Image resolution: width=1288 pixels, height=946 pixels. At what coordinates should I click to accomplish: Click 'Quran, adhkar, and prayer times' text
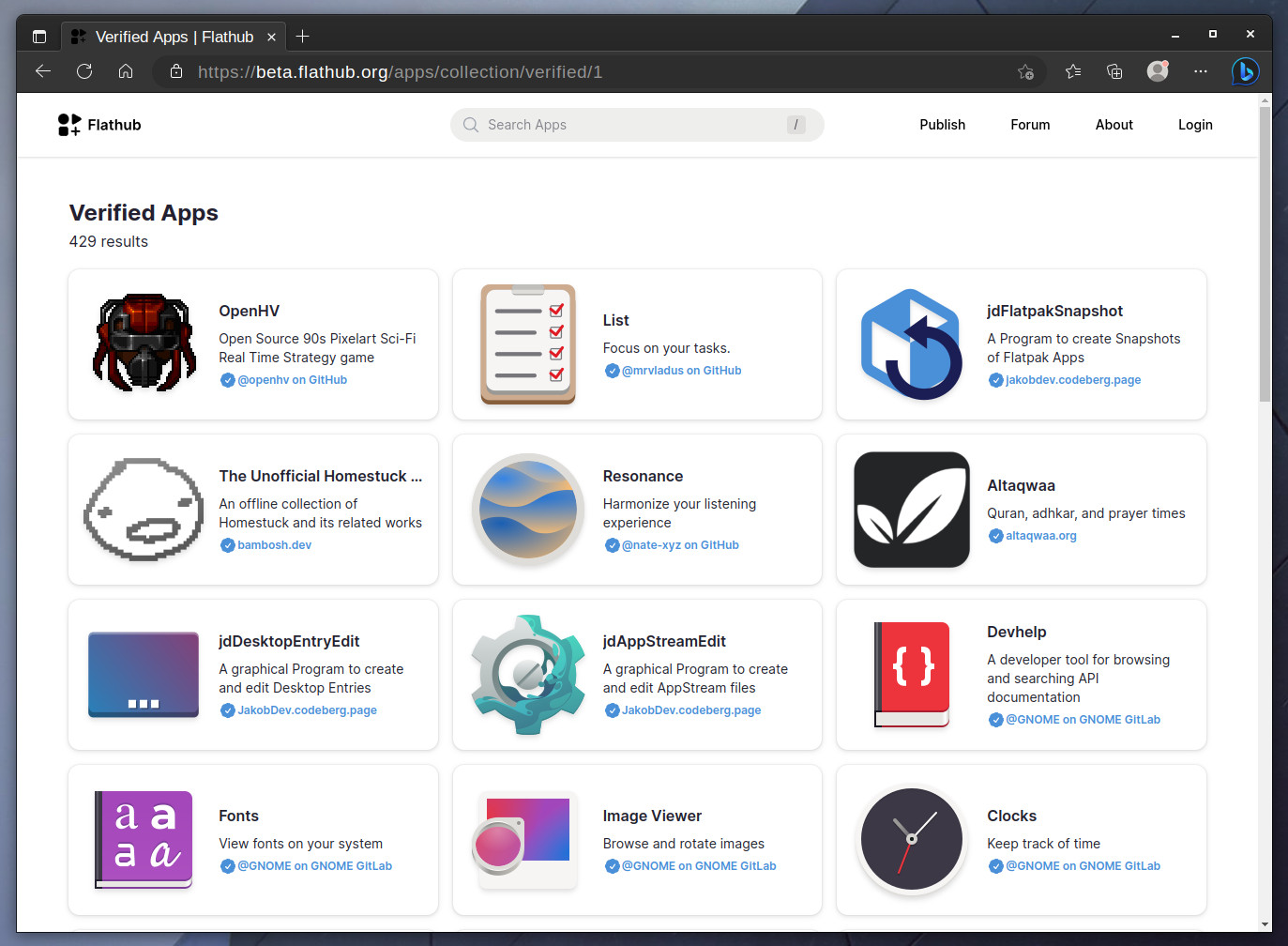tap(1085, 513)
